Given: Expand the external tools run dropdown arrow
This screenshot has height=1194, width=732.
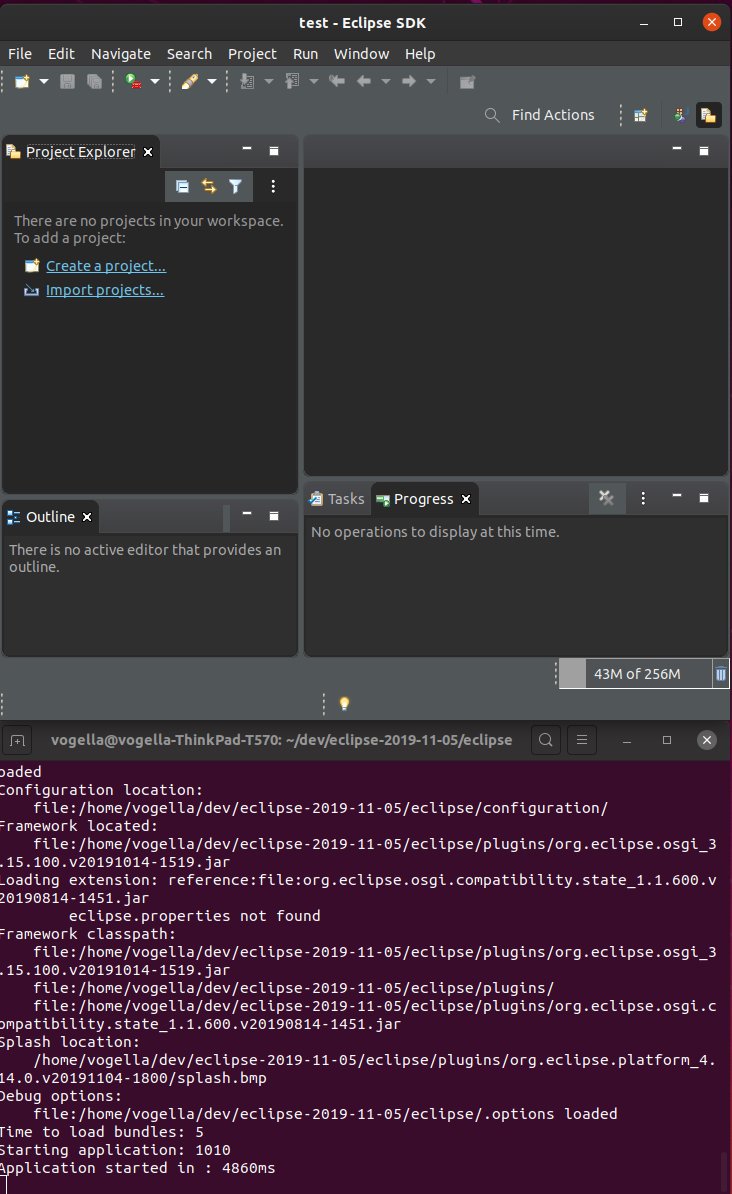Looking at the screenshot, I should (155, 81).
